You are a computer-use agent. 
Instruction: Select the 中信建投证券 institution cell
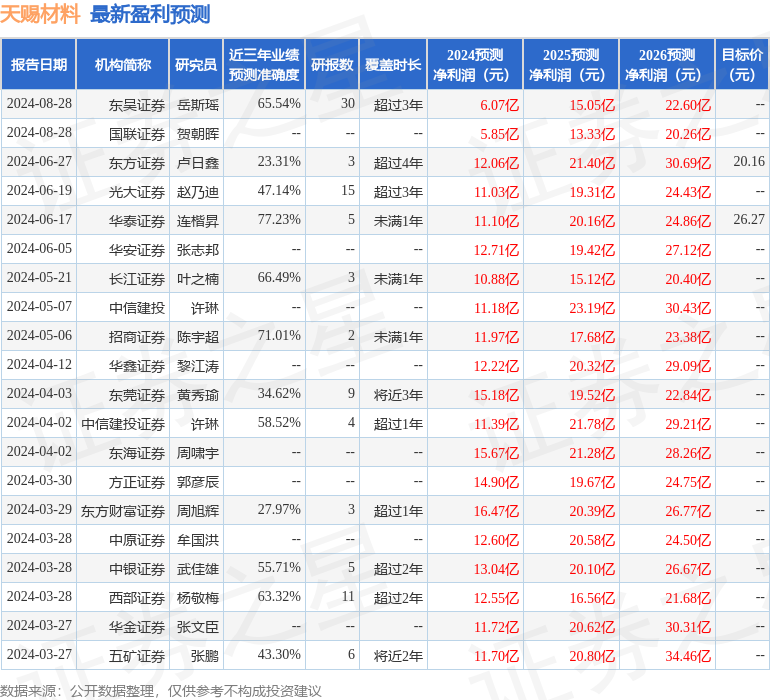[x=123, y=423]
